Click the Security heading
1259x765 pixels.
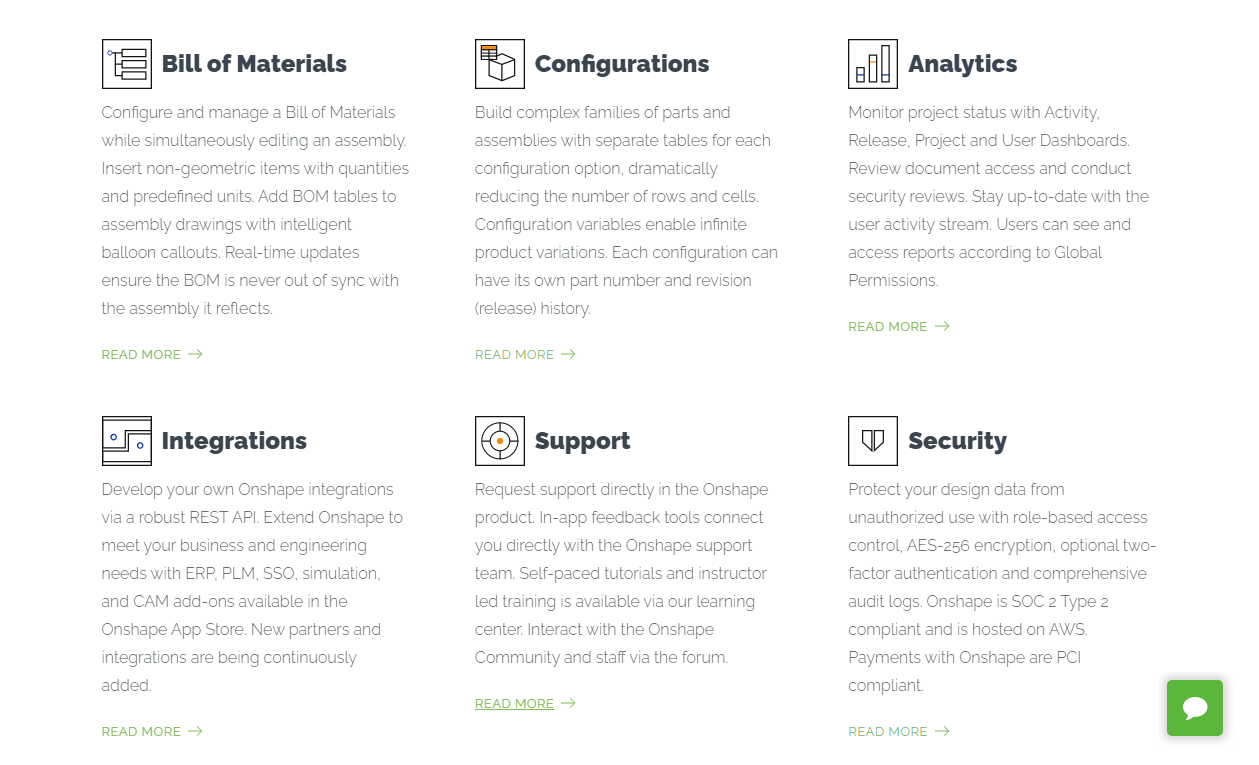click(x=957, y=441)
